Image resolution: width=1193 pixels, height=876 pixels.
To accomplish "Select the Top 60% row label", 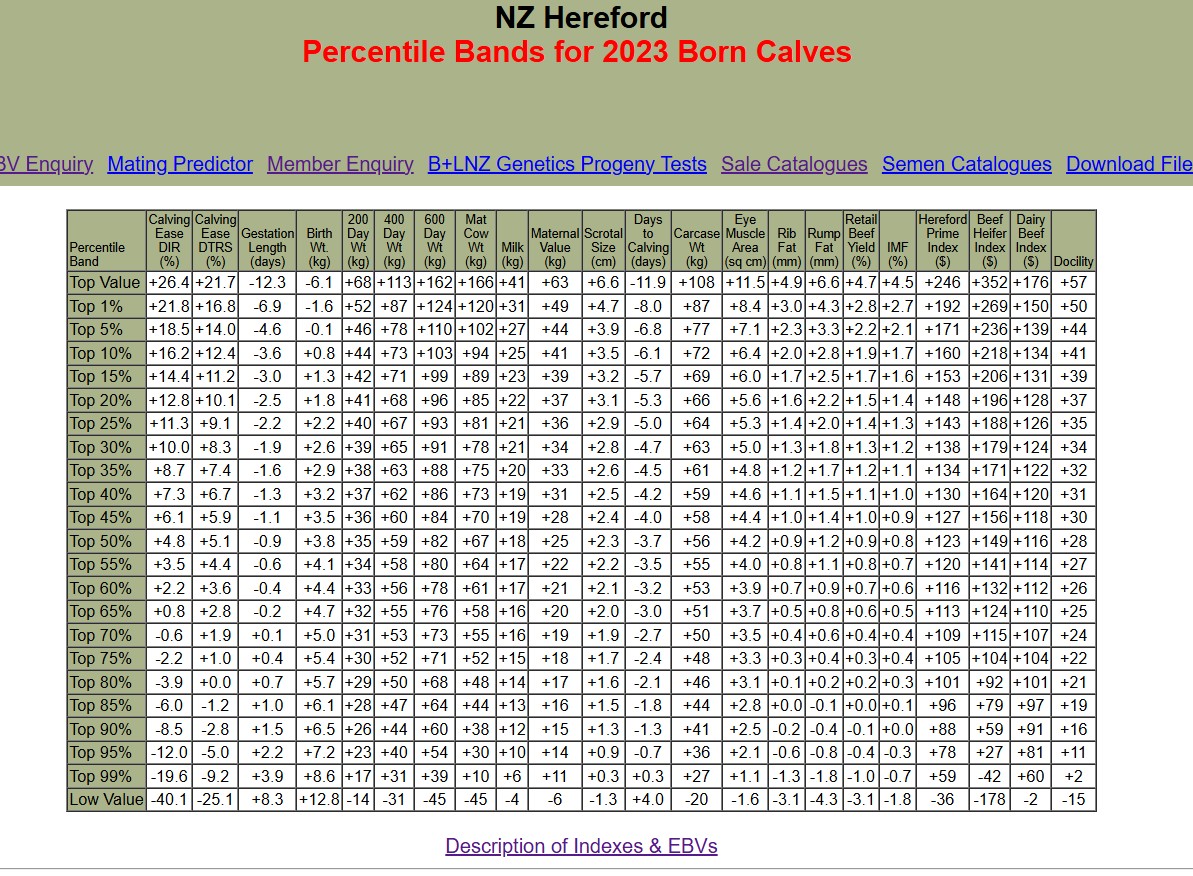I will tap(107, 588).
